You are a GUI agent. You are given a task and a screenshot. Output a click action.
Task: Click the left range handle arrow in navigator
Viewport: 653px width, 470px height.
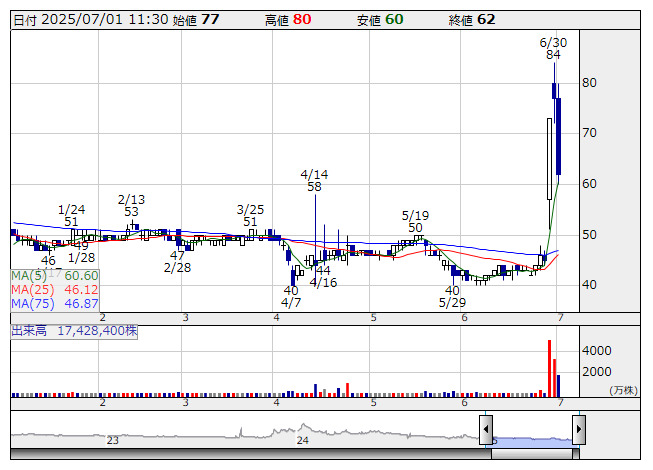(486, 430)
